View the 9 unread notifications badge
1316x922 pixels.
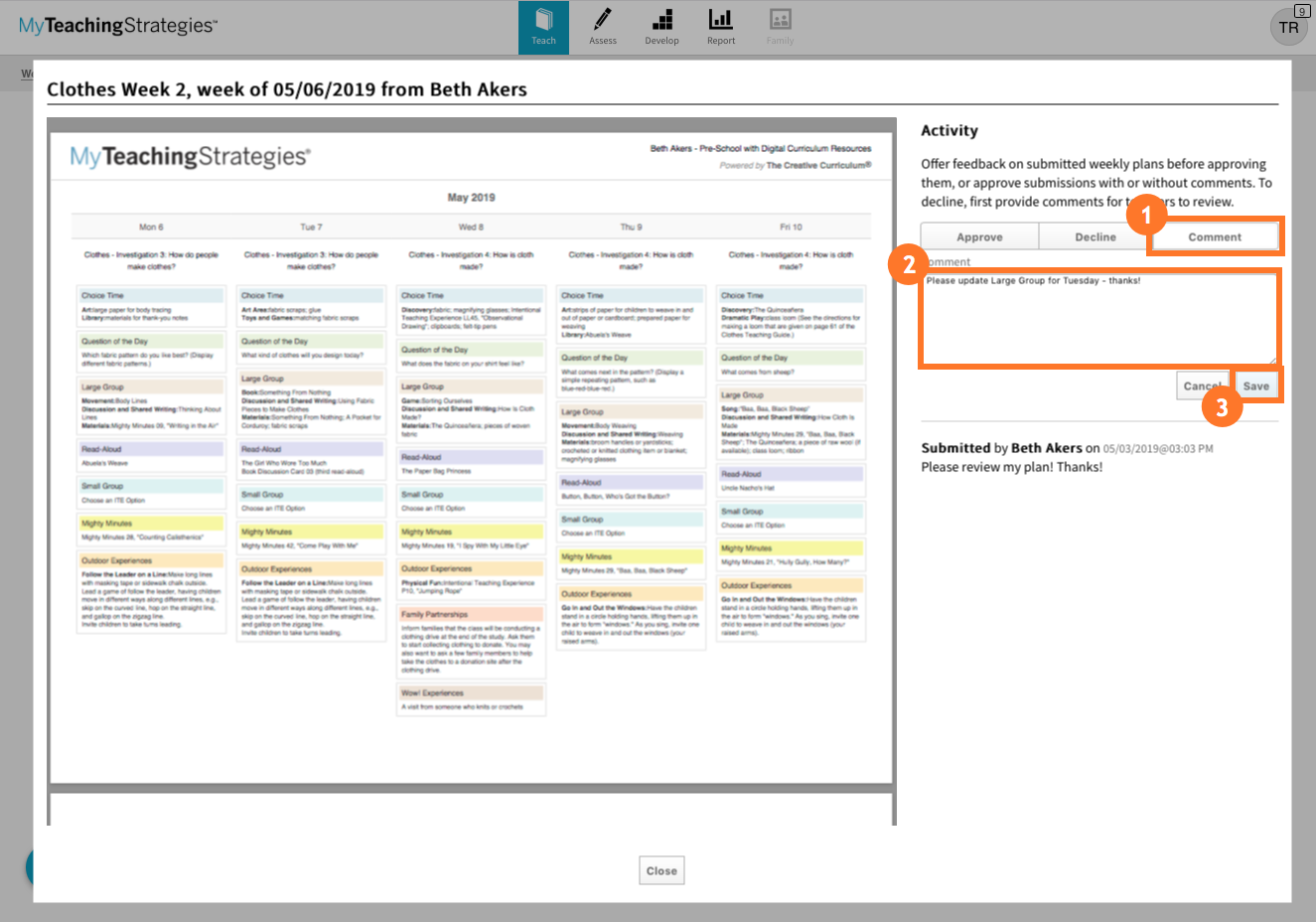[1301, 10]
